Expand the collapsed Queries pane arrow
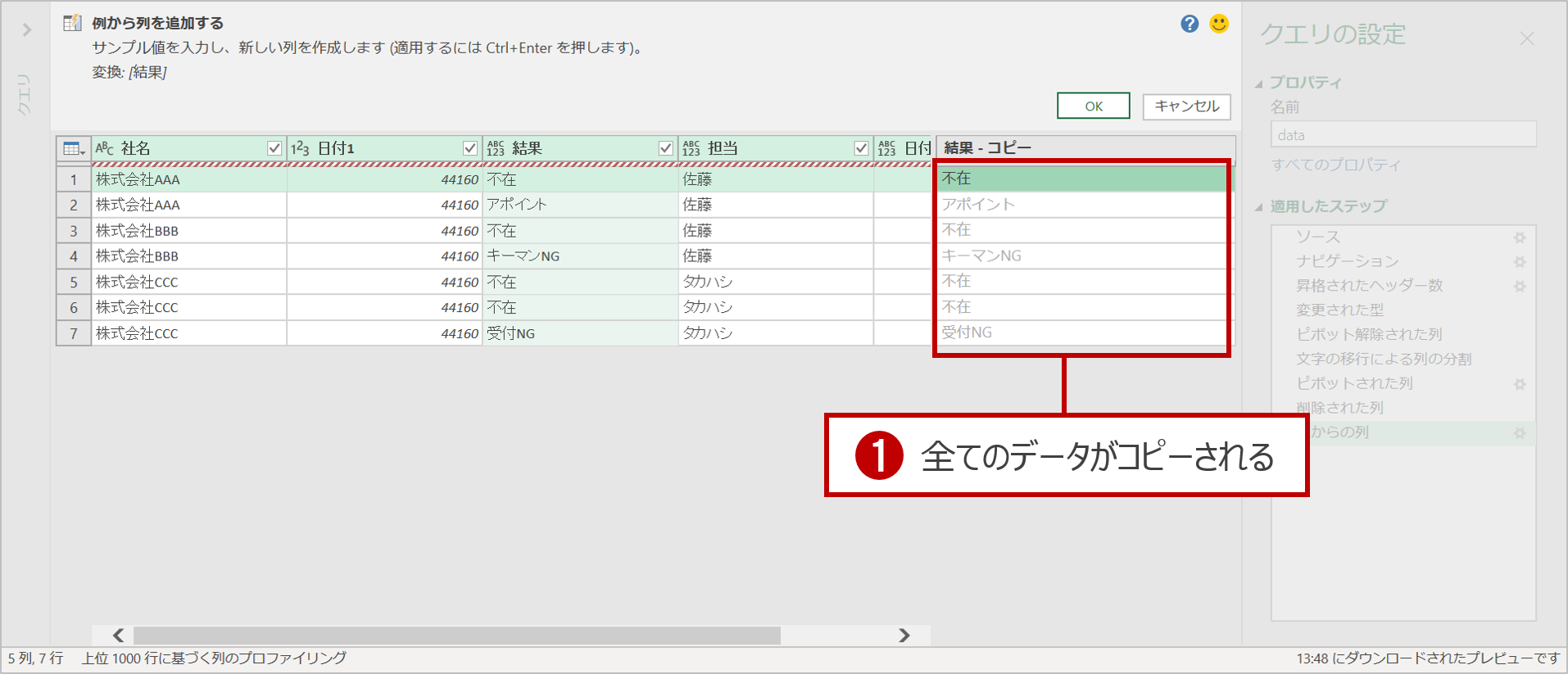The height and width of the screenshot is (674, 1568). click(27, 30)
